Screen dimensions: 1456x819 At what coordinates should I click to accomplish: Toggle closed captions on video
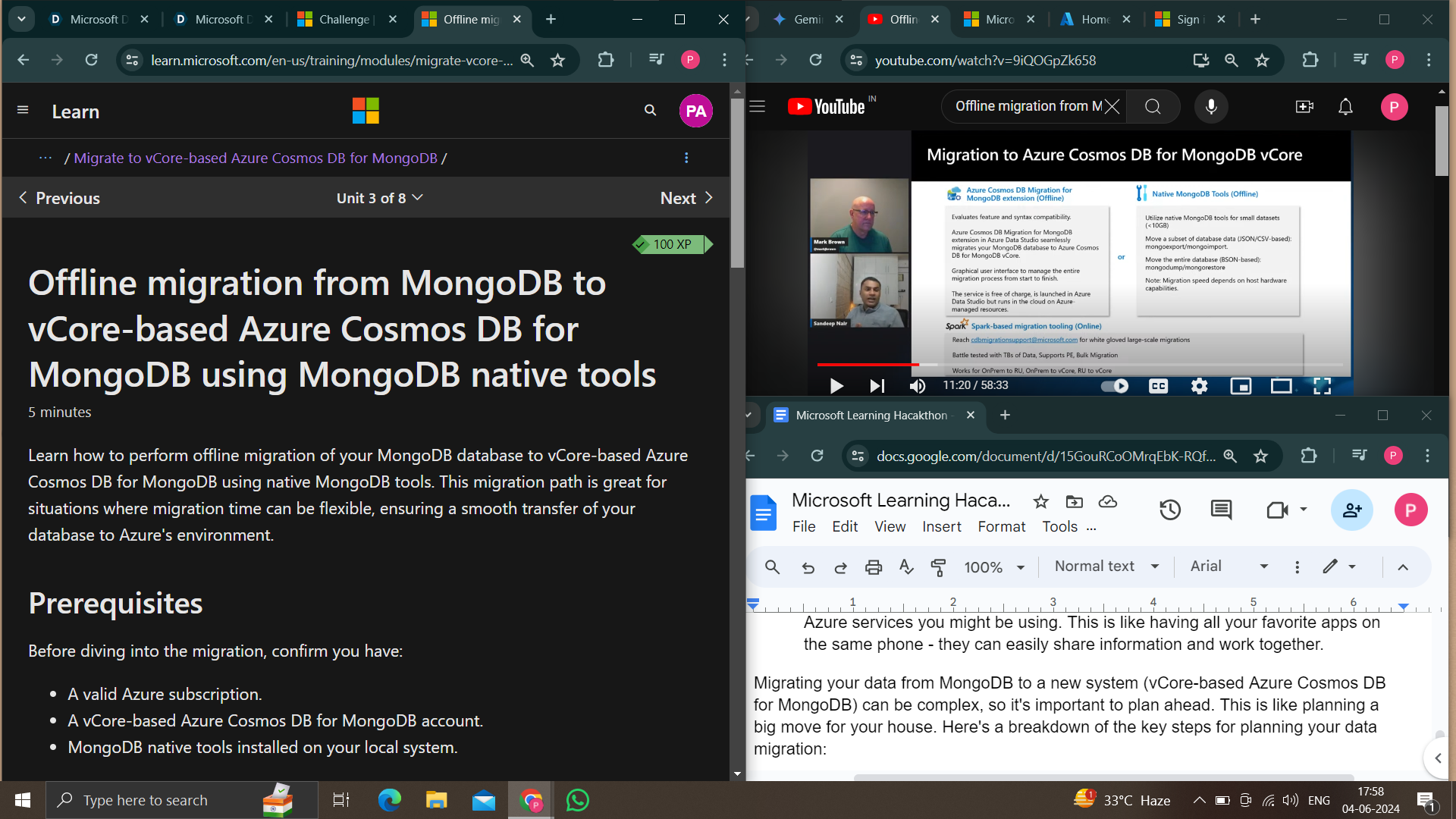[x=1158, y=386]
